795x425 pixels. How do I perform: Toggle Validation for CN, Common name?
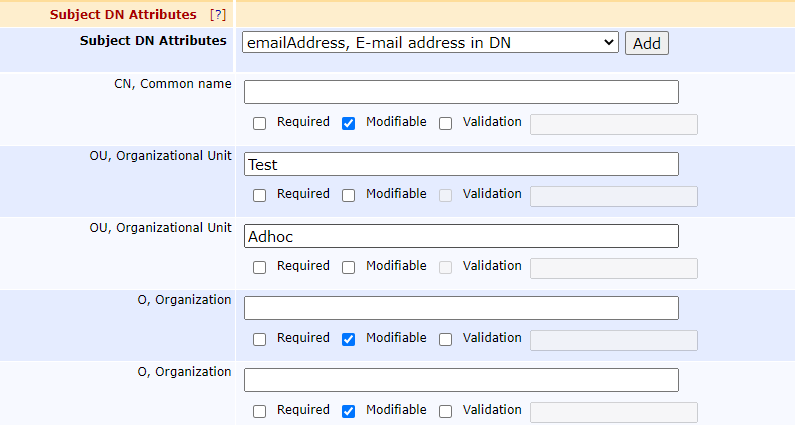point(446,124)
